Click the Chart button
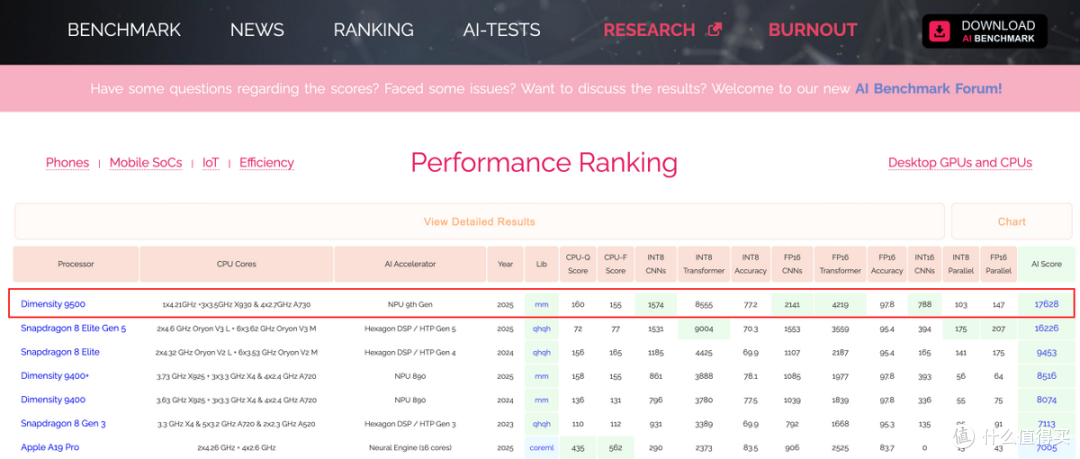Viewport: 1080px width, 459px height. coord(1011,221)
